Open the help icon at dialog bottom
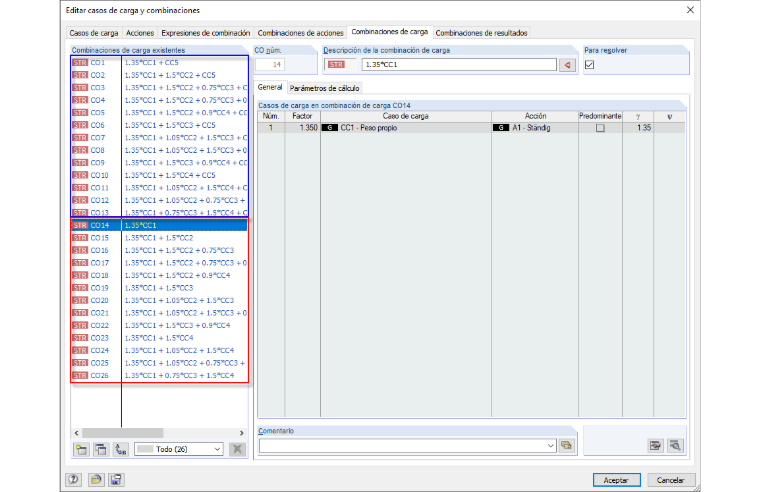This screenshot has height=492, width=760. (74, 480)
